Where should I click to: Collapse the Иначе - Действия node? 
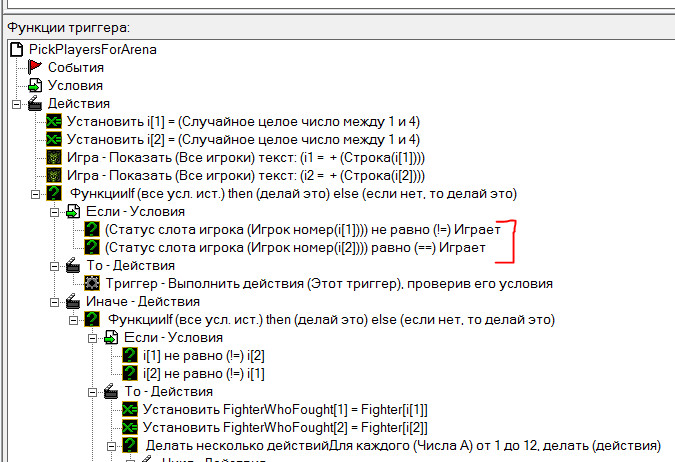(x=54, y=302)
